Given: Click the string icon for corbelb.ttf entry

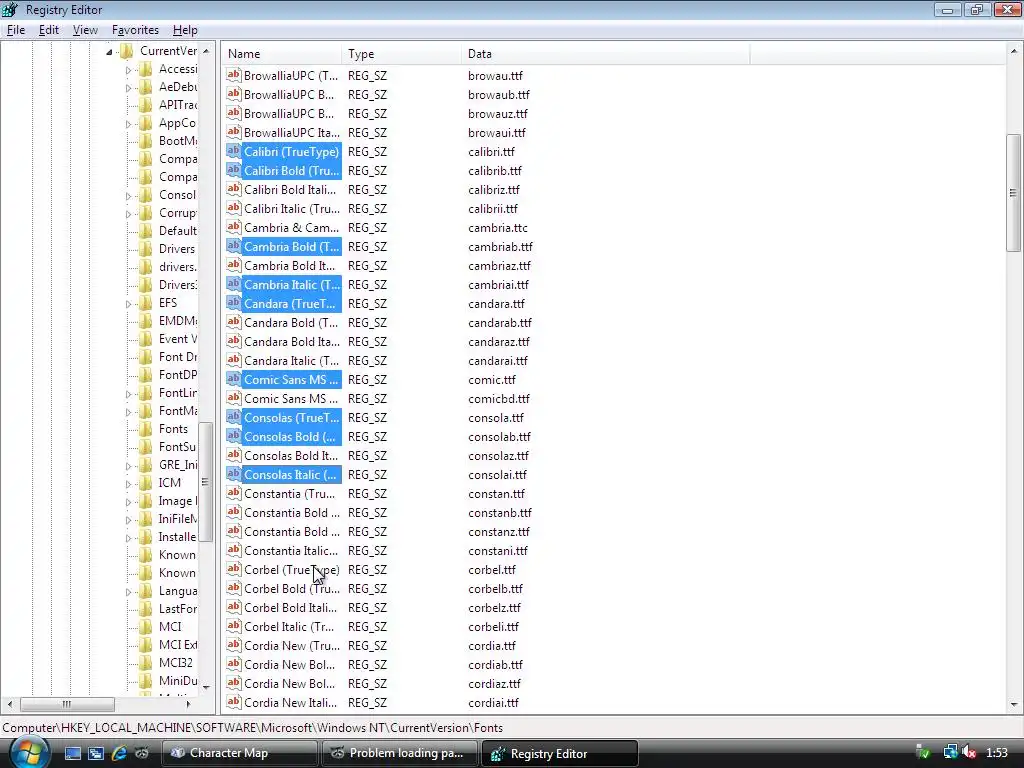Looking at the screenshot, I should pos(233,588).
